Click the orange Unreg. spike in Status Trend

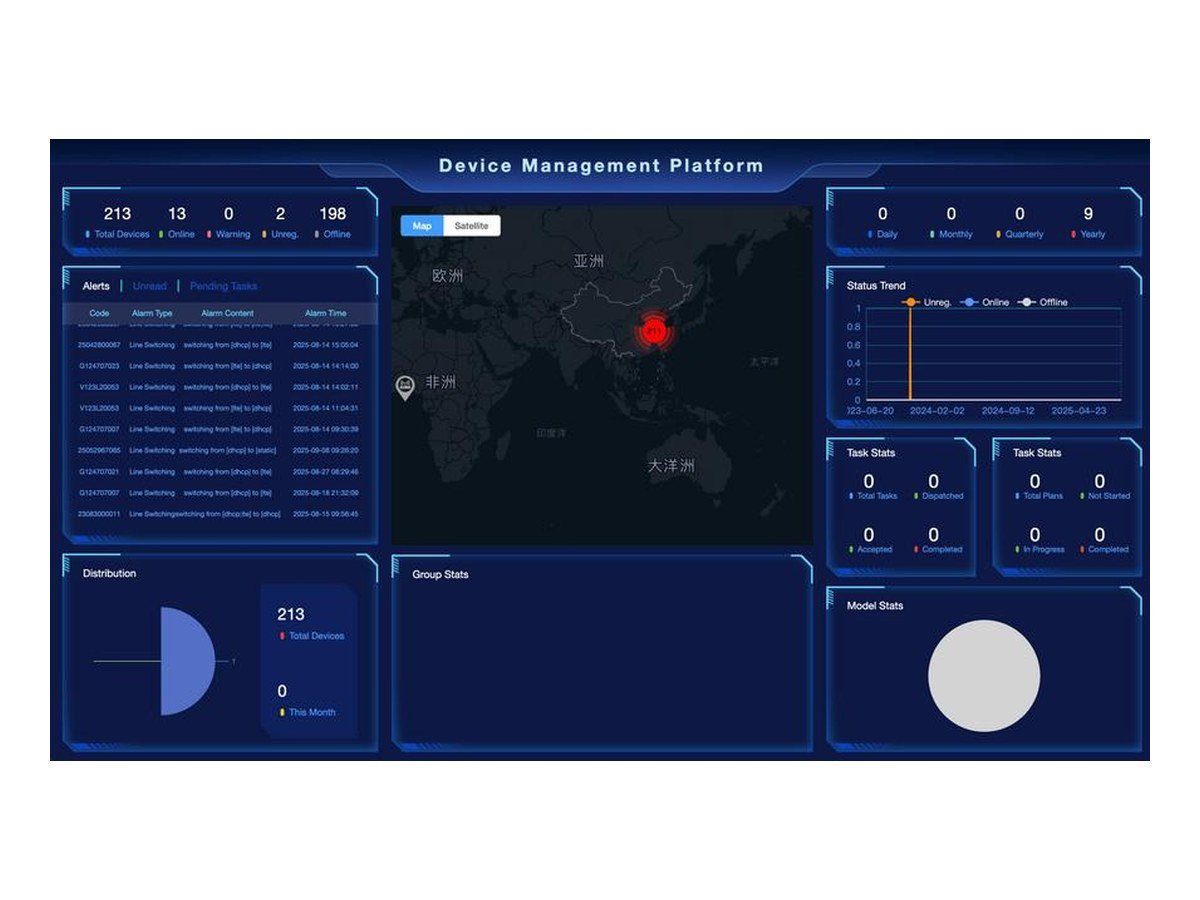(x=910, y=354)
